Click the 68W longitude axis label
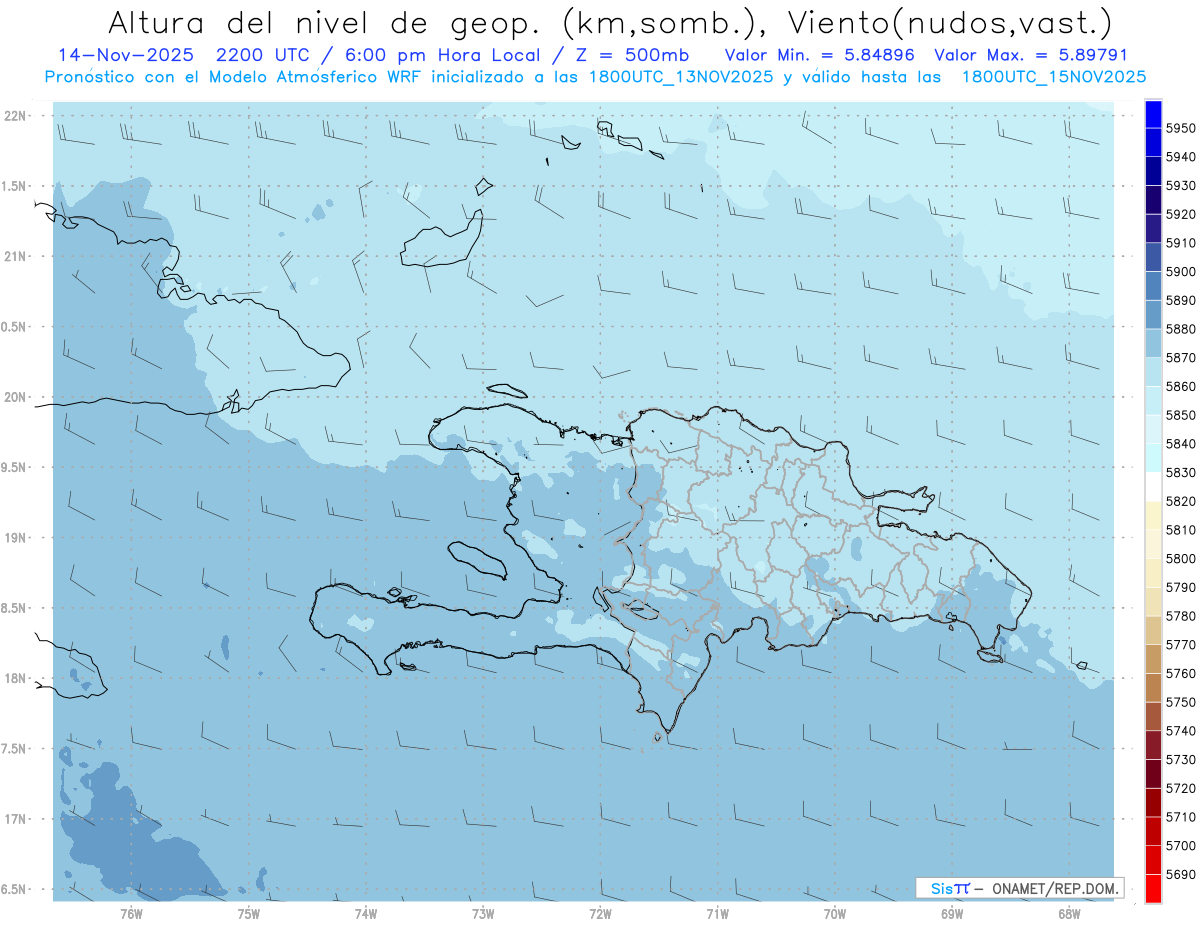 click(x=1069, y=913)
